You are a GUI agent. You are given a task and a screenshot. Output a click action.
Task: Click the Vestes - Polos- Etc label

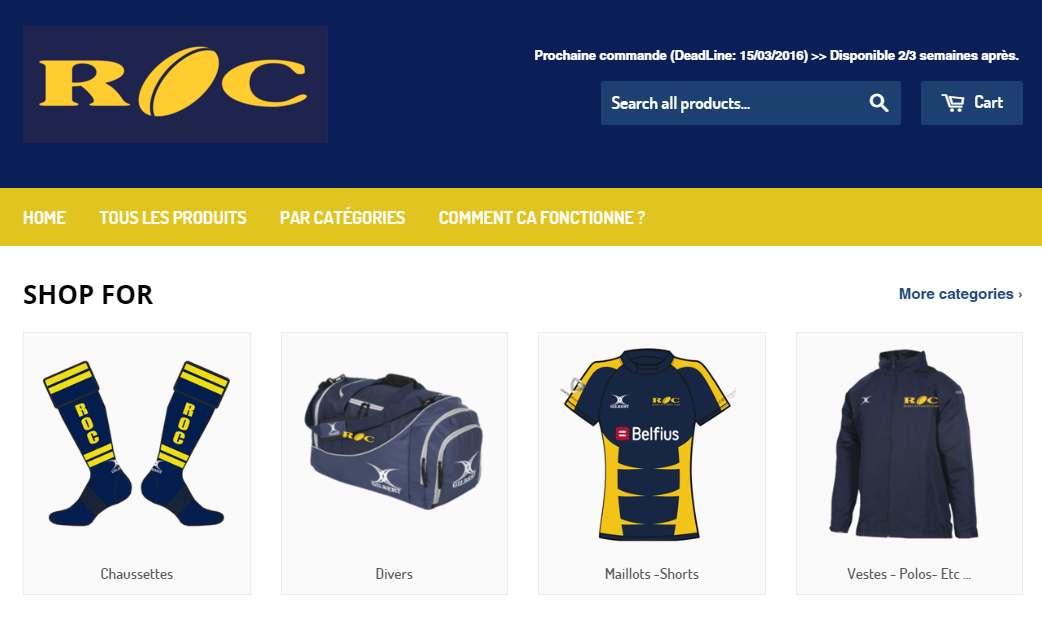[909, 574]
